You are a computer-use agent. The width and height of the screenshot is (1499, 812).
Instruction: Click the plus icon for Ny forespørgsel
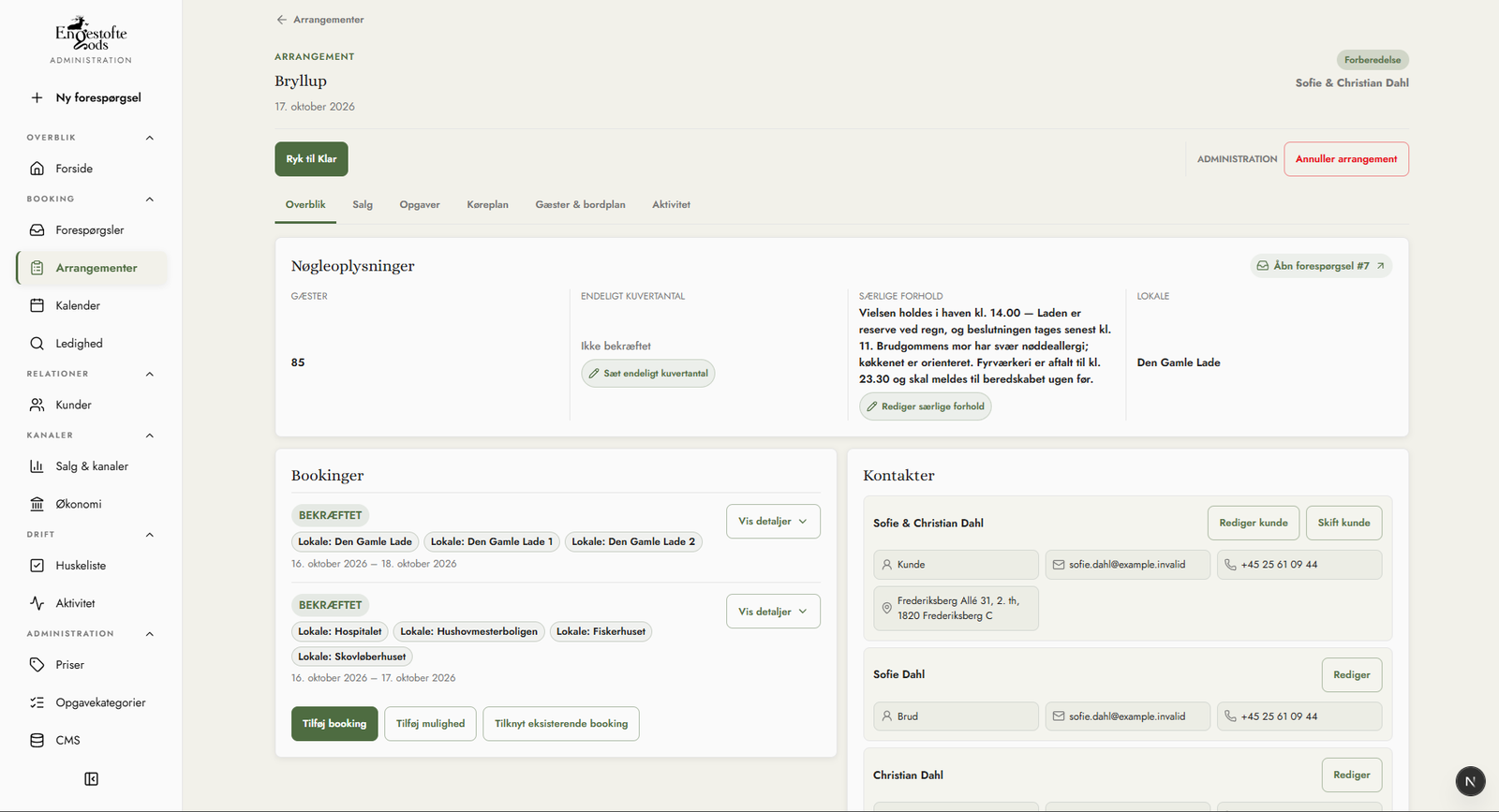[x=37, y=97]
